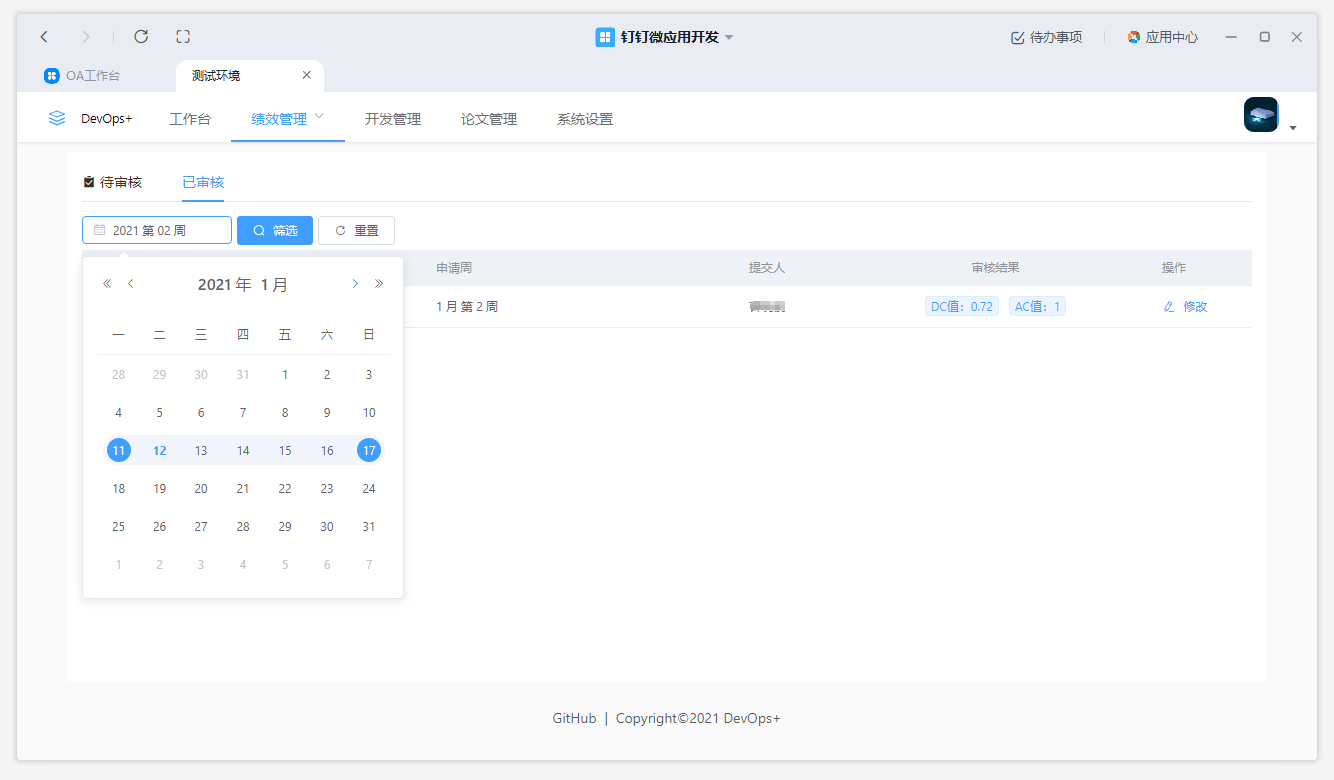Choose date 31 in January's last row

pos(369,527)
